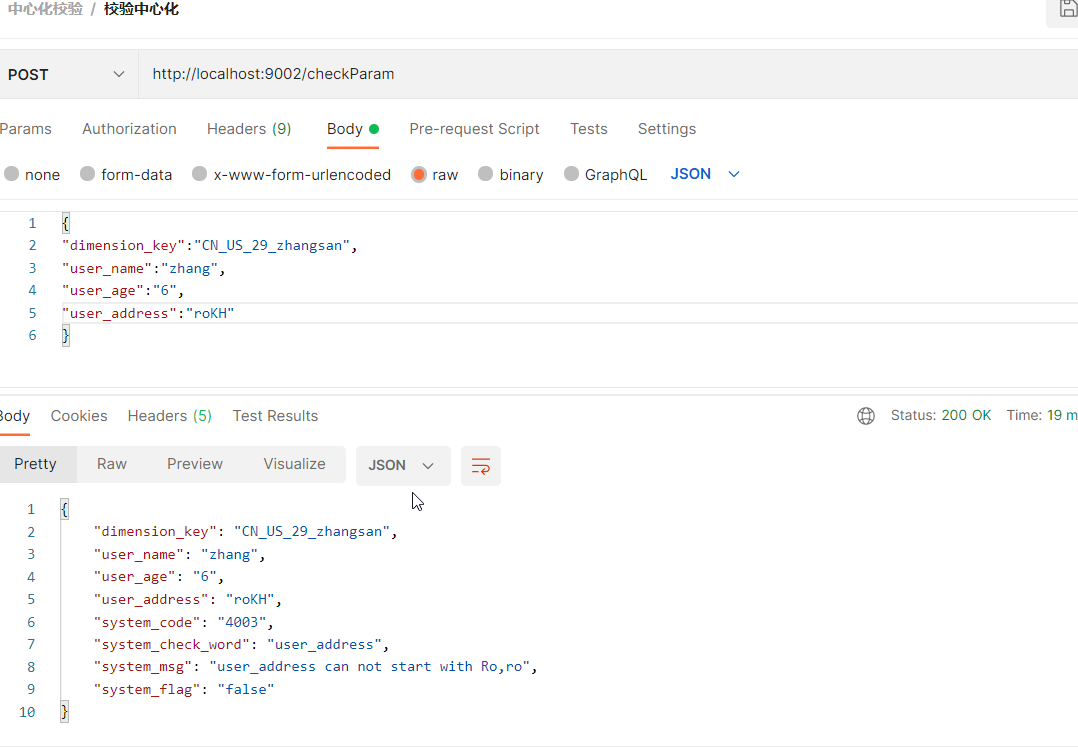This screenshot has height=748, width=1078.
Task: Open the Pre-request Script tab
Action: (x=474, y=129)
